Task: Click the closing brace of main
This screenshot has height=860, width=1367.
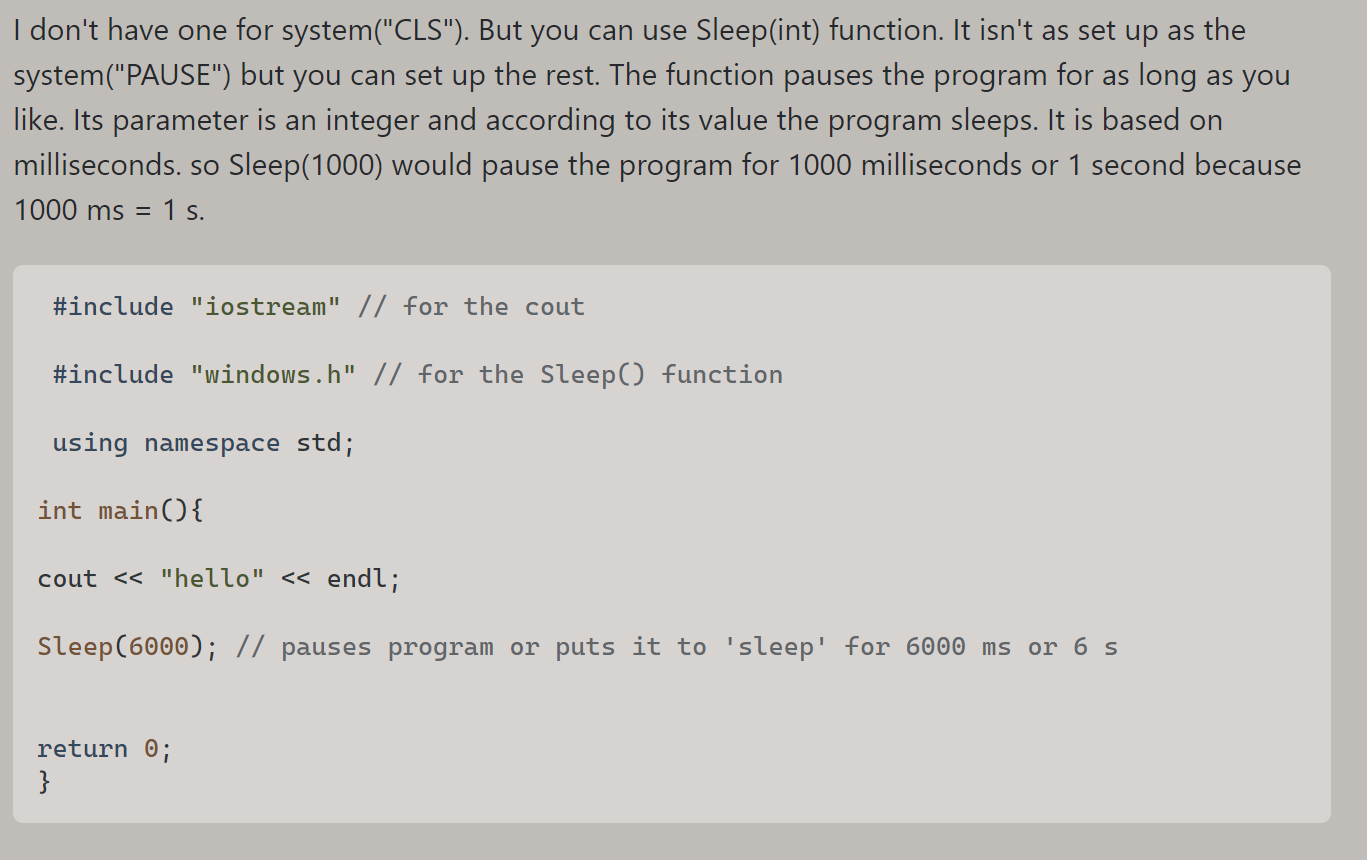Action: click(x=44, y=782)
